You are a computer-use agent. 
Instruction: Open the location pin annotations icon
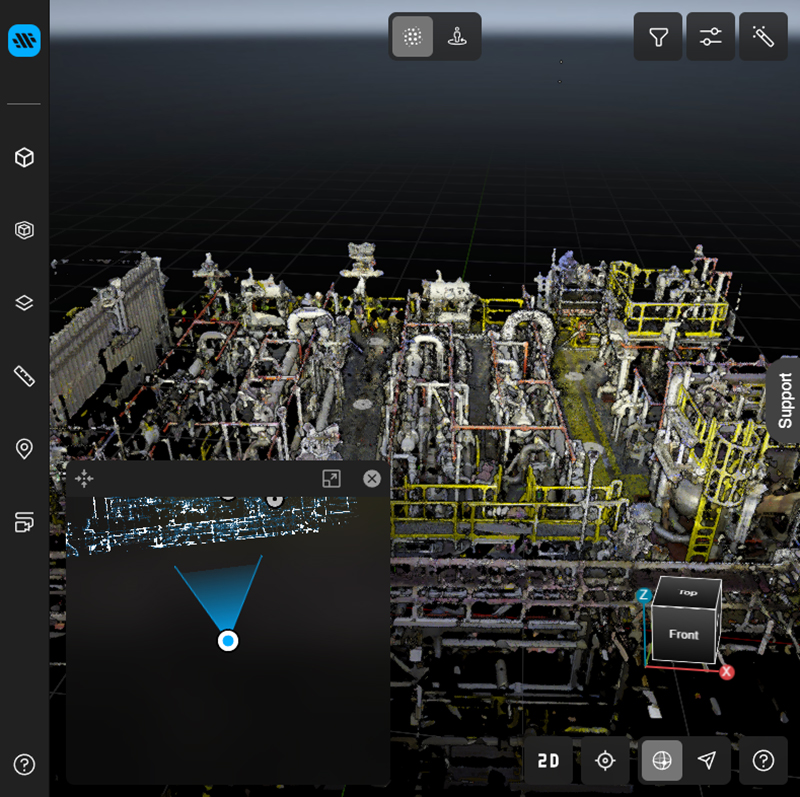click(x=24, y=449)
